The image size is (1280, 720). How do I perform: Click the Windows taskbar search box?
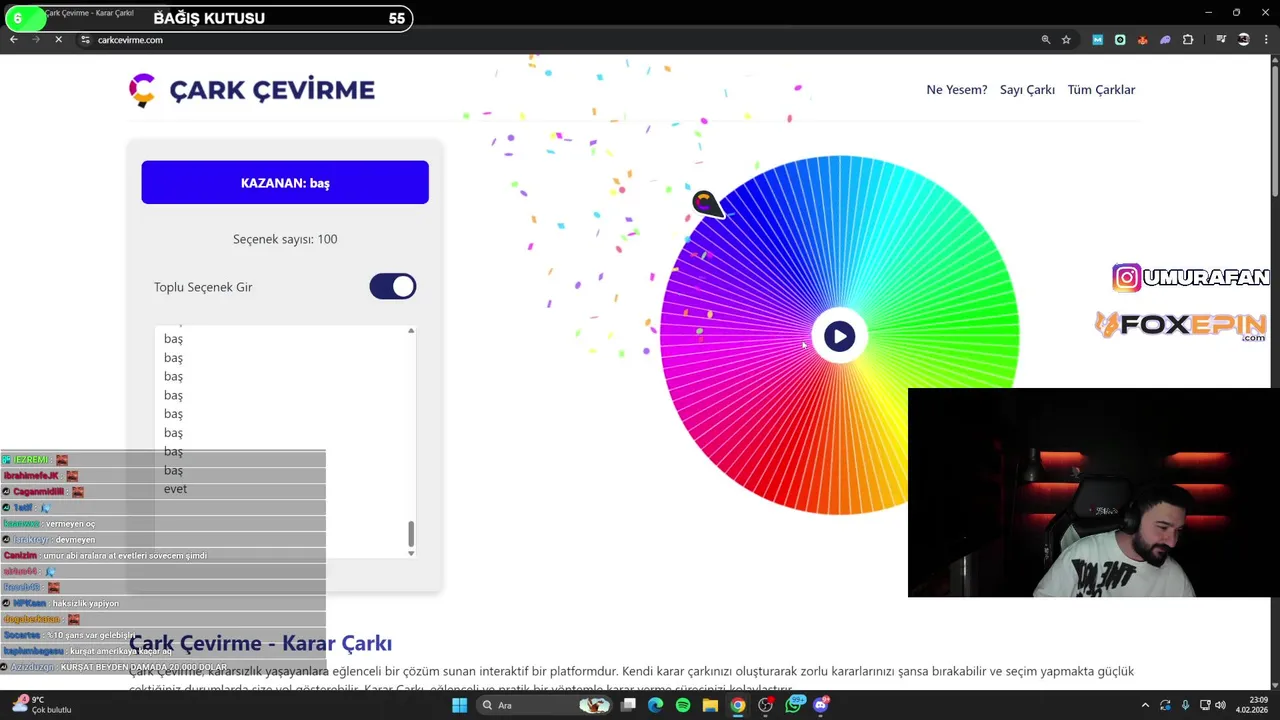click(x=543, y=705)
